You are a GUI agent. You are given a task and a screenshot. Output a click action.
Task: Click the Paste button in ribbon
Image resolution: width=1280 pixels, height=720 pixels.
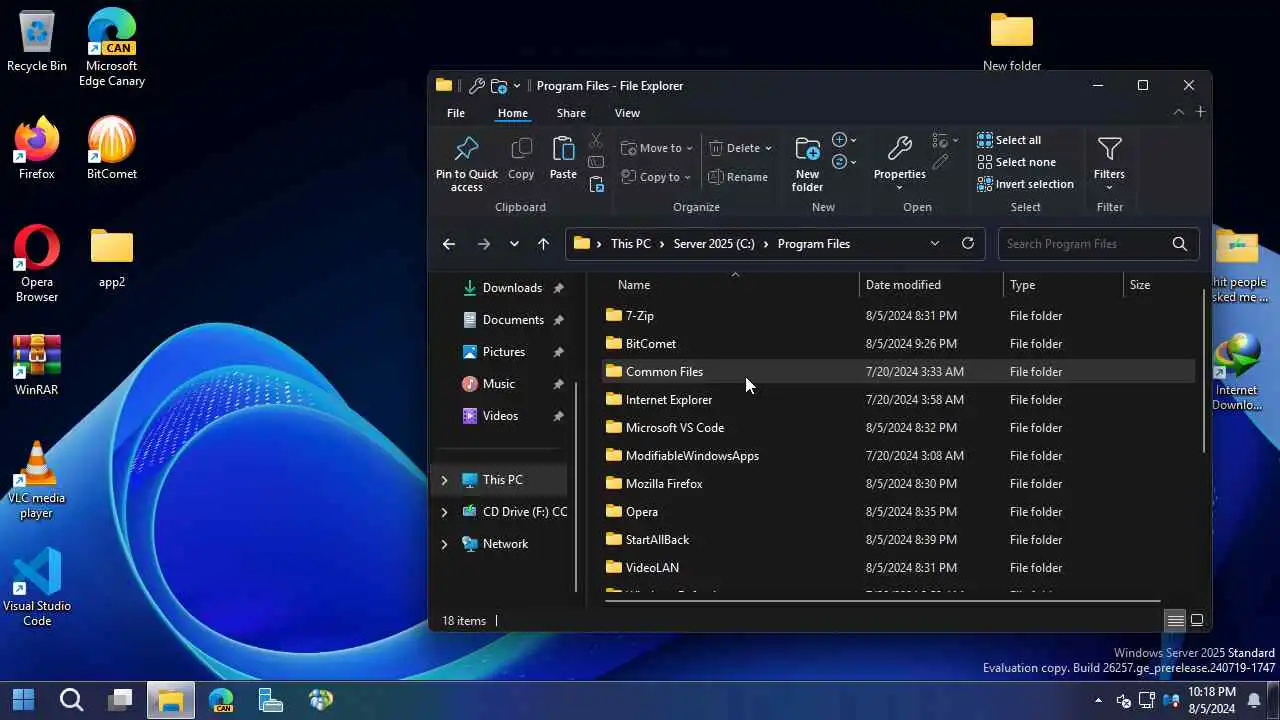[x=563, y=160]
